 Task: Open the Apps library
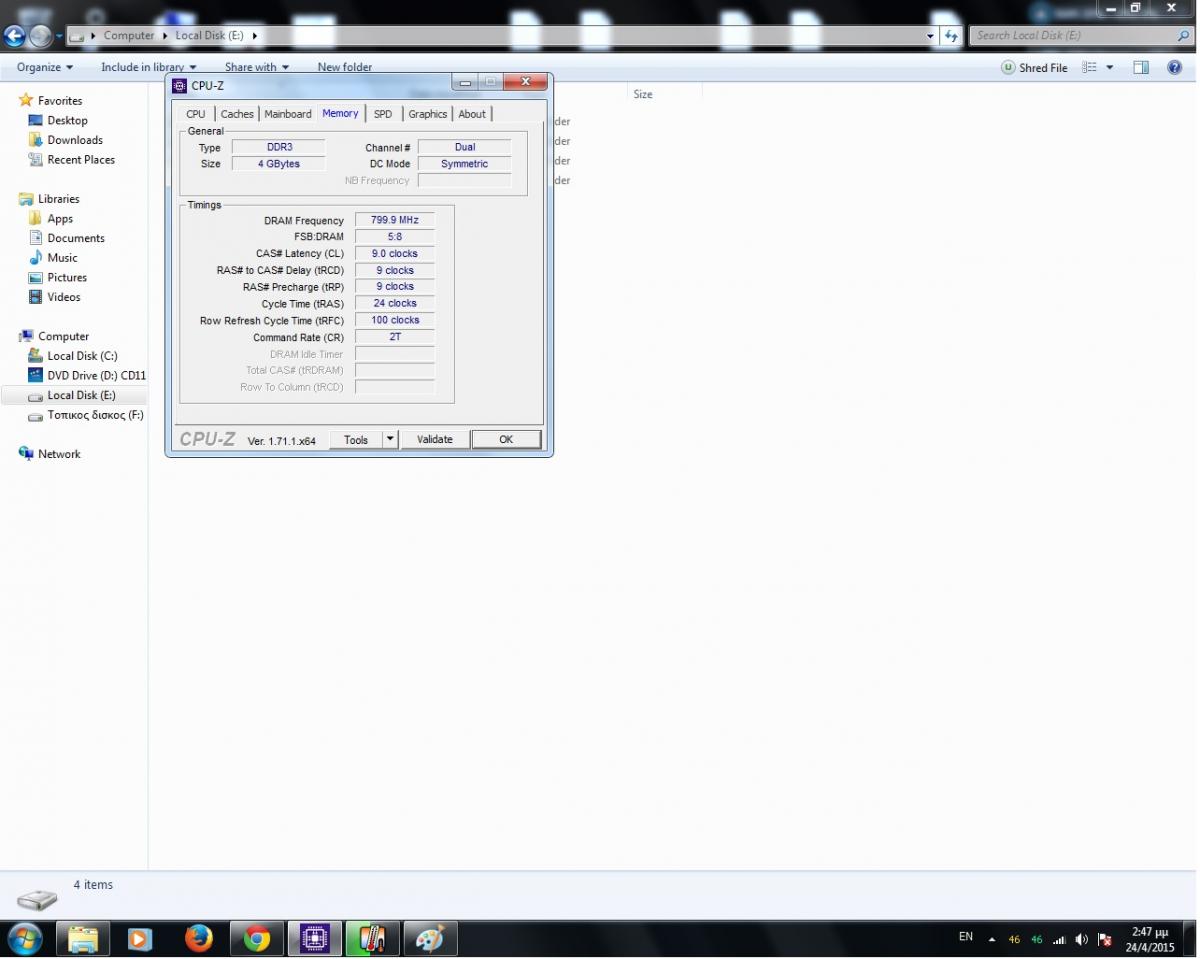[x=60, y=219]
